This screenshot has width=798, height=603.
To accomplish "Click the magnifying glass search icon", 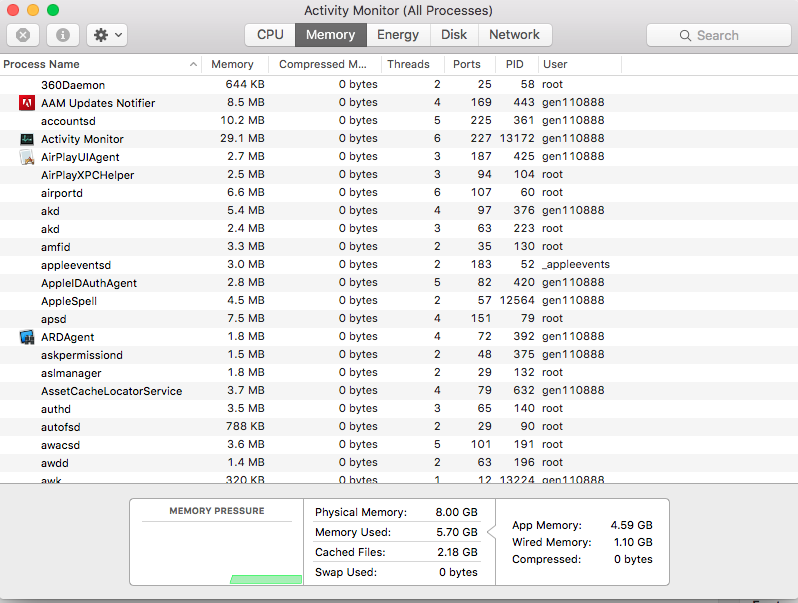I will tap(685, 36).
